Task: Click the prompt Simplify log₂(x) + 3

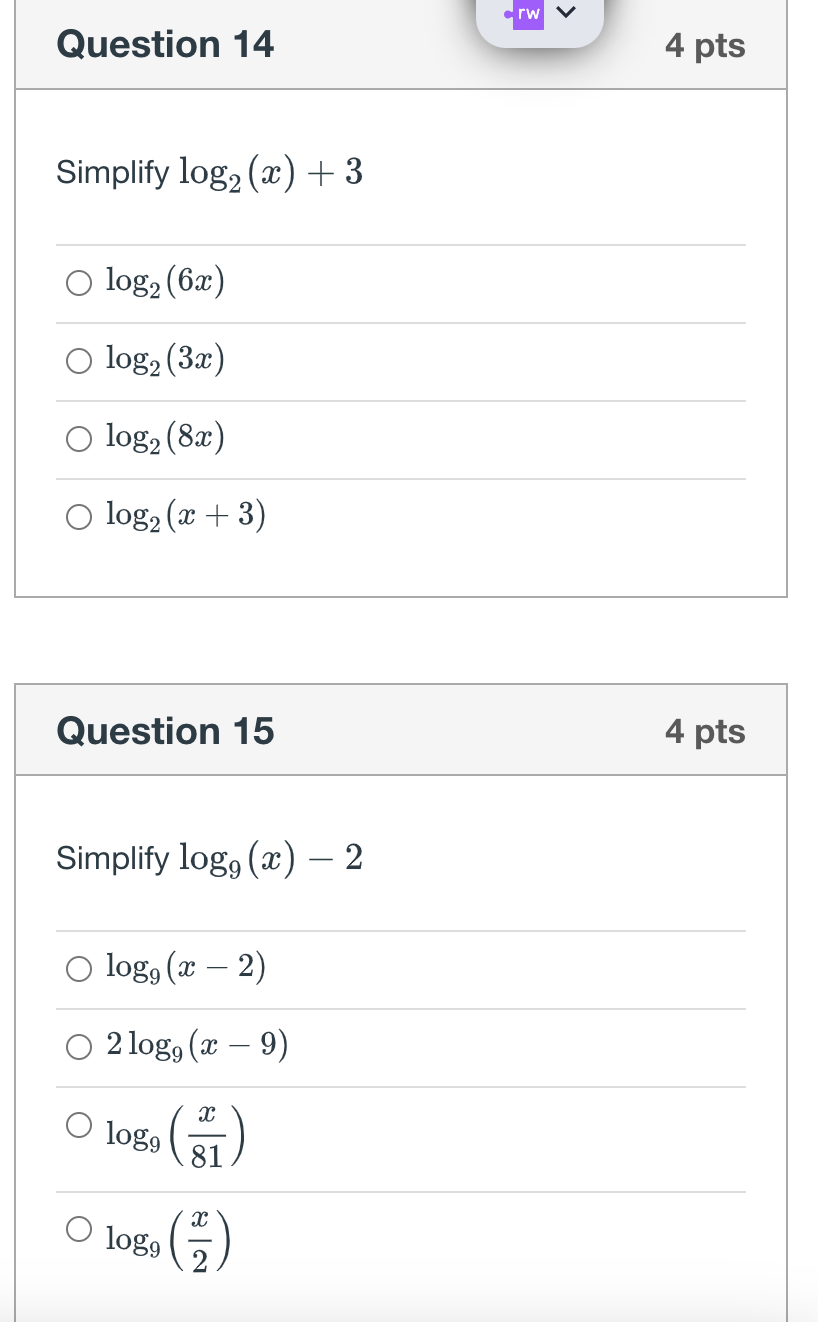Action: click(x=209, y=171)
